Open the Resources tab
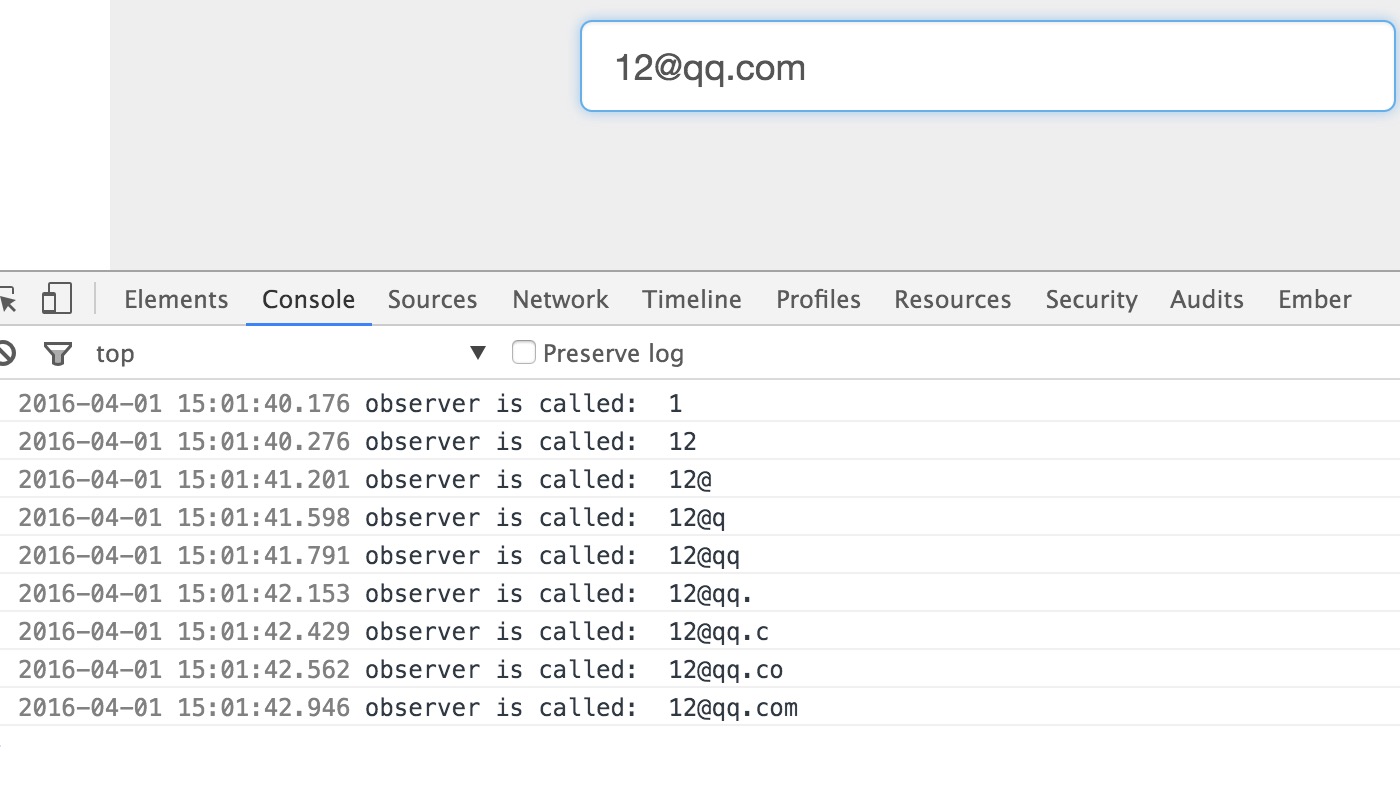The image size is (1400, 796). pos(952,299)
